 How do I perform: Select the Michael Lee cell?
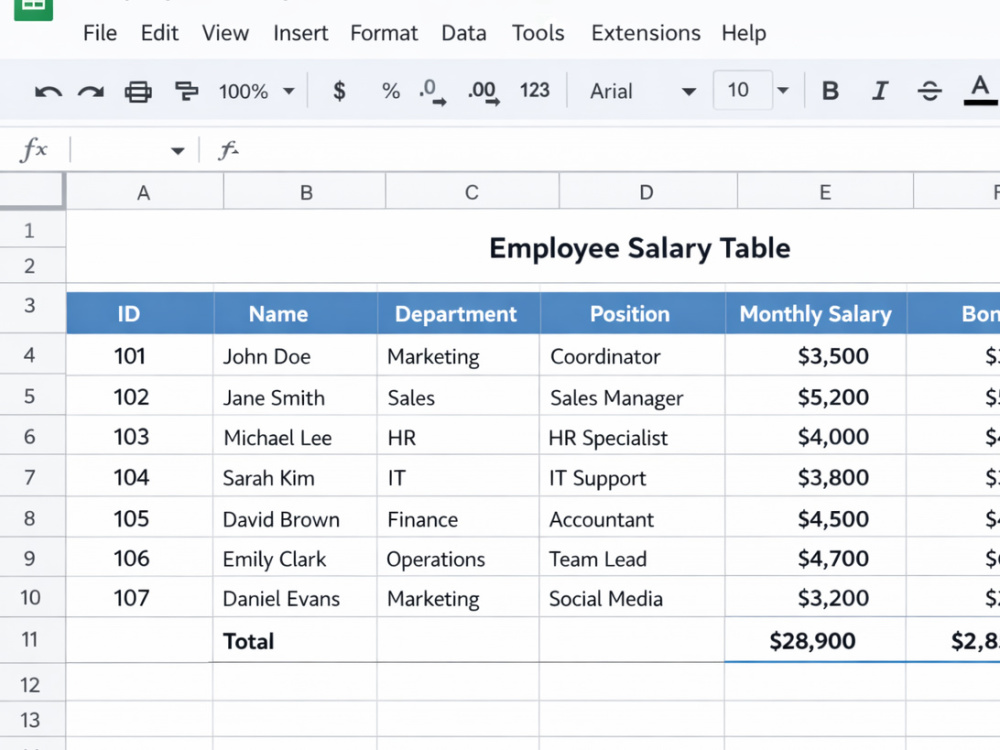click(295, 437)
